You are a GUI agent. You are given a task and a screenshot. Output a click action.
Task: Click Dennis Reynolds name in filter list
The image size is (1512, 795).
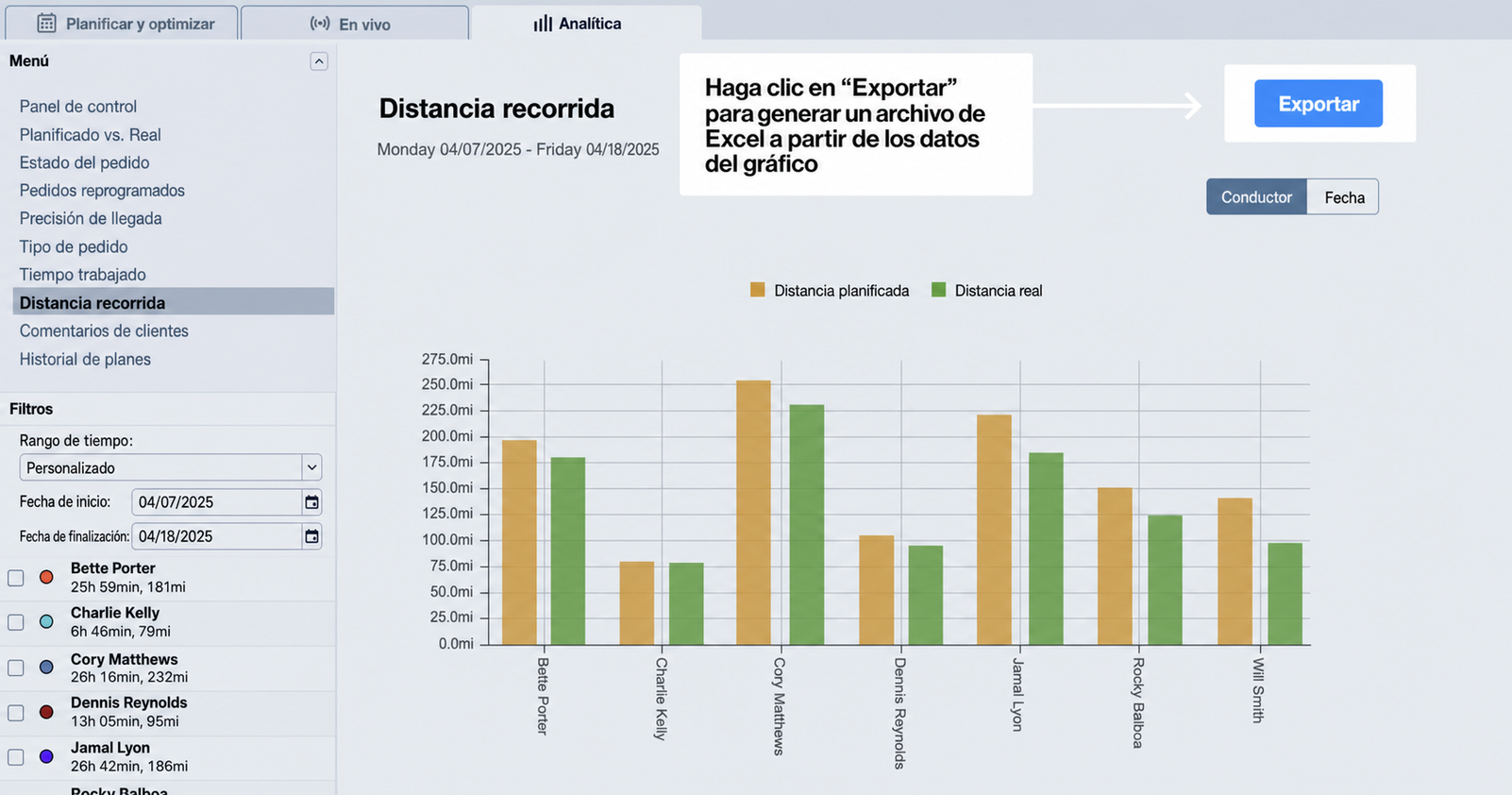pyautogui.click(x=129, y=702)
